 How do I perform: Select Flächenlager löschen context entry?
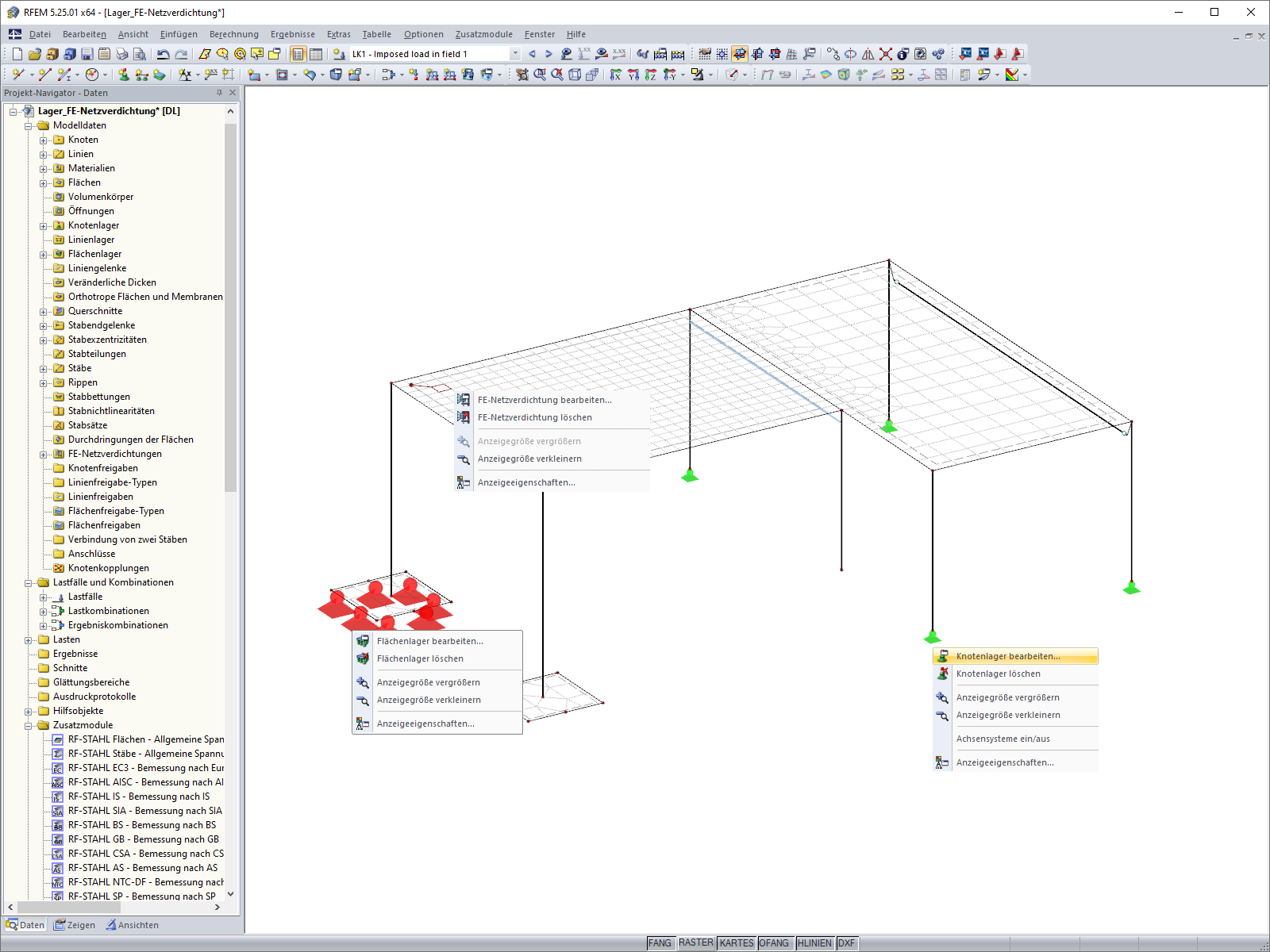click(437, 658)
